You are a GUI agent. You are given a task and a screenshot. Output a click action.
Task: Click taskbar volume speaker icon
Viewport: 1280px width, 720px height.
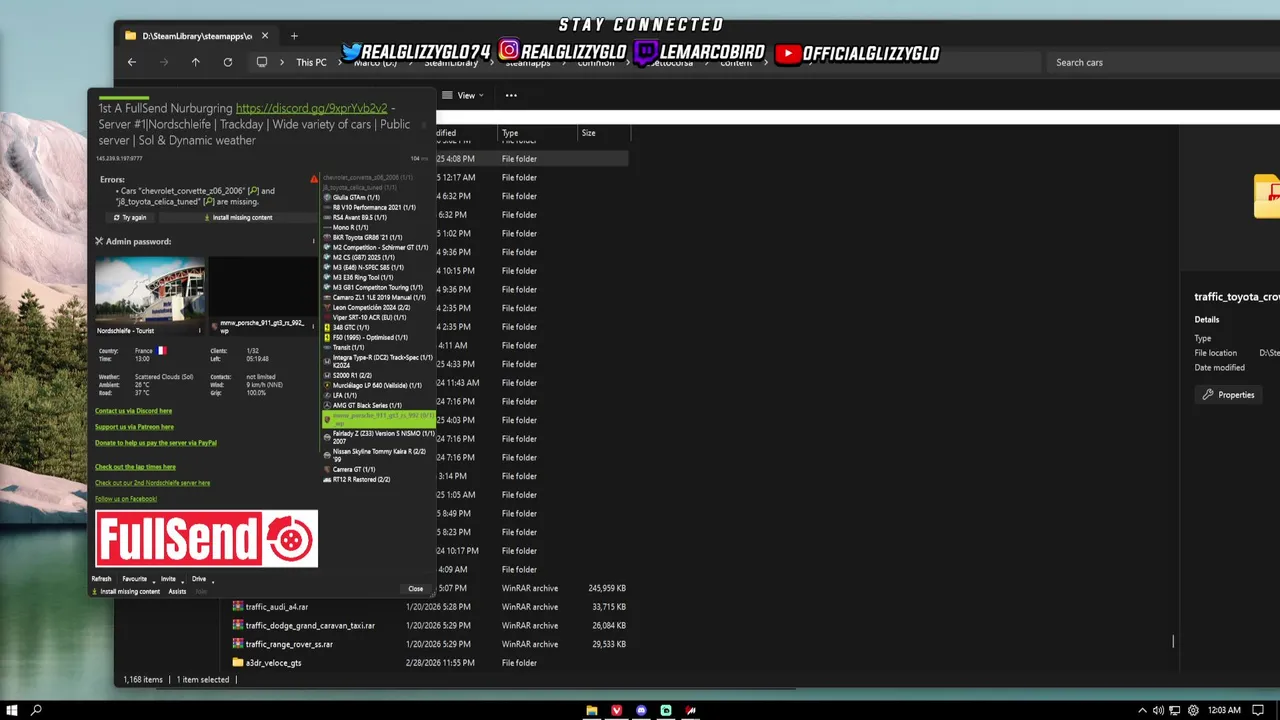pos(1158,710)
